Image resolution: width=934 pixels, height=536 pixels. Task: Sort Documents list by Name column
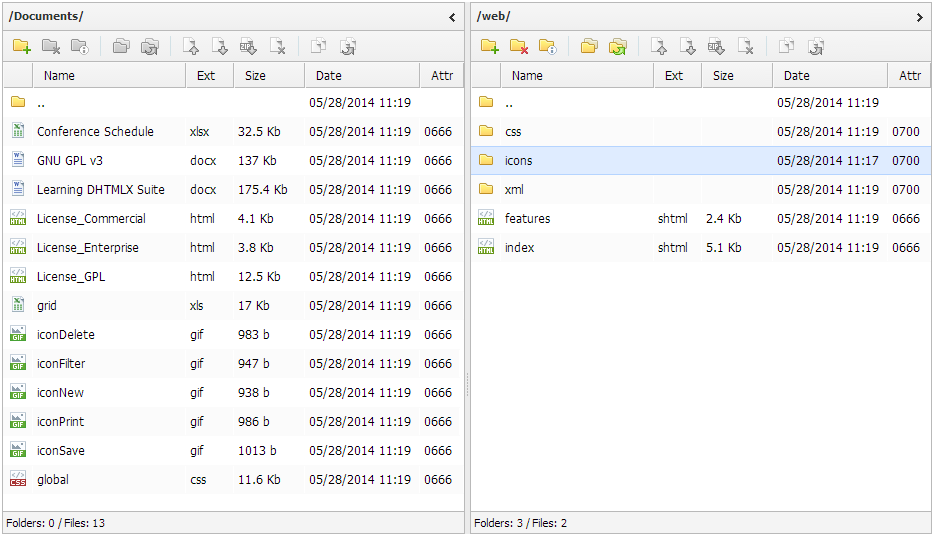pos(109,76)
